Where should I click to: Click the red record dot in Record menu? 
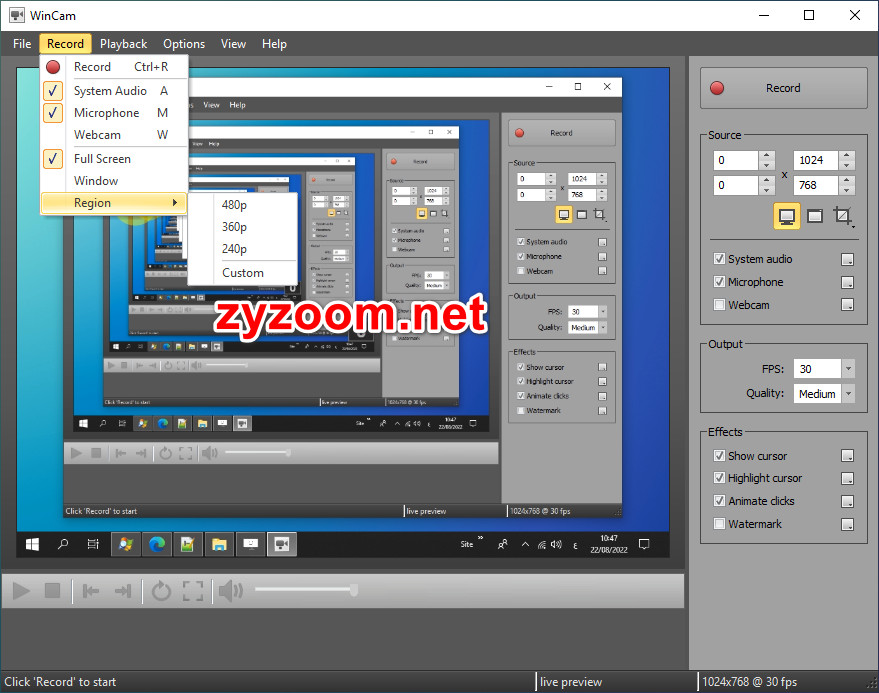[x=53, y=67]
